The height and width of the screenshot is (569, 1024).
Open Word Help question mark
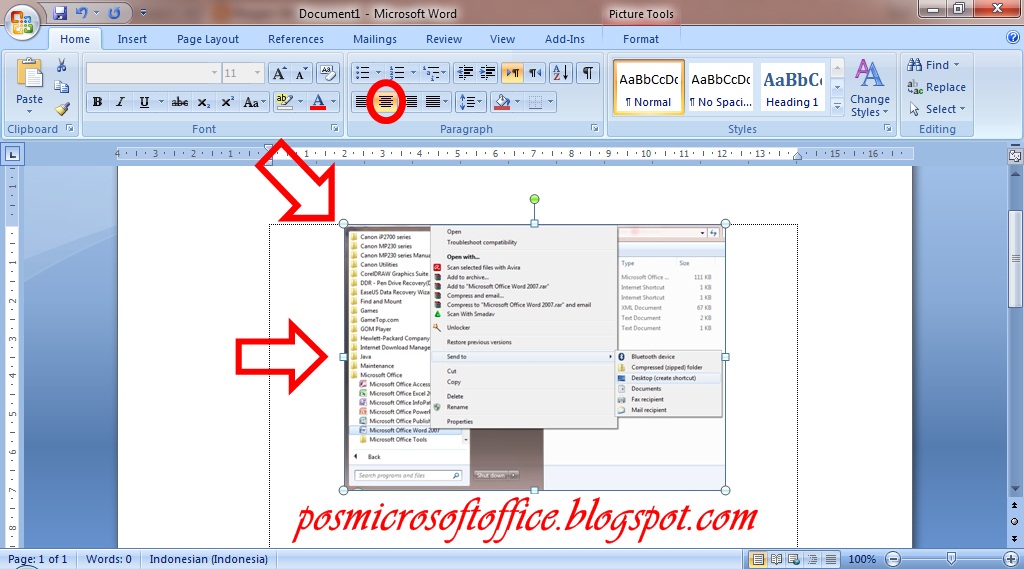pyautogui.click(x=1013, y=39)
